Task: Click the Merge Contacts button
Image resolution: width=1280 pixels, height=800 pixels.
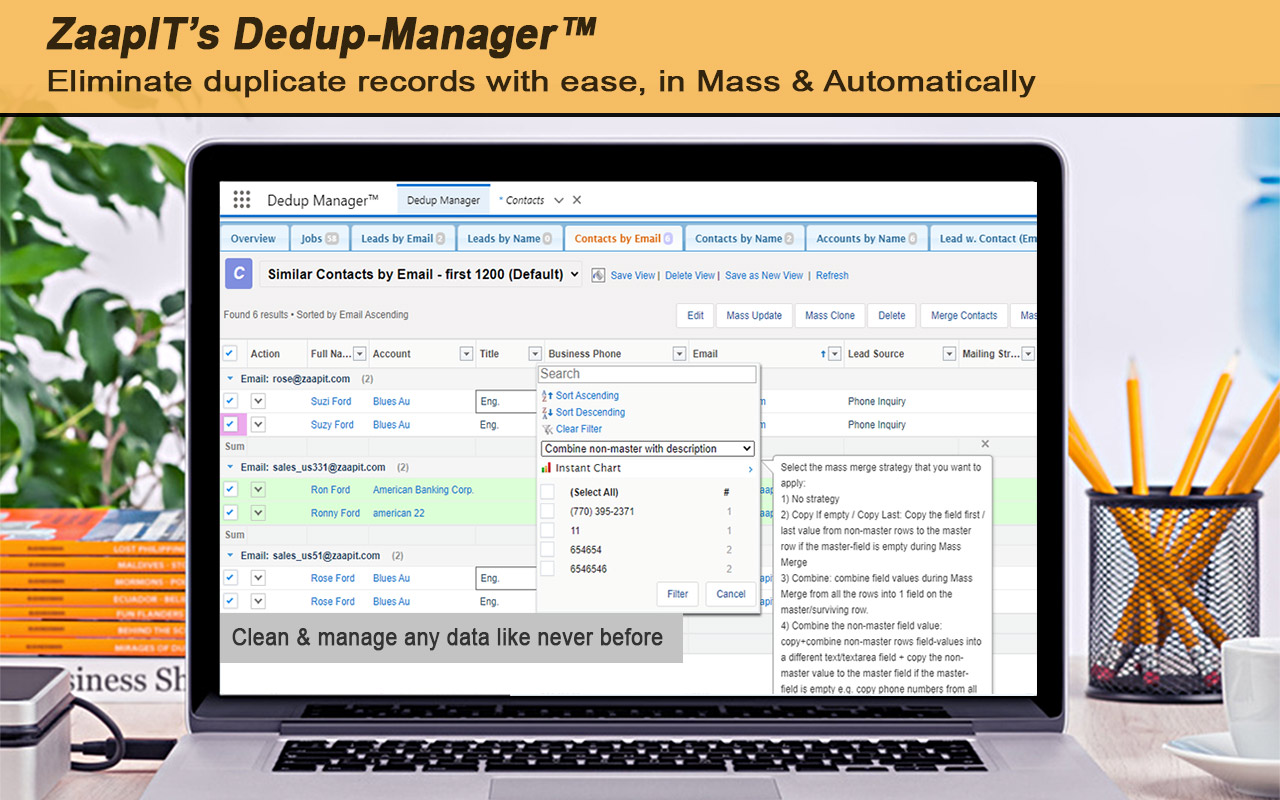Action: (x=964, y=316)
